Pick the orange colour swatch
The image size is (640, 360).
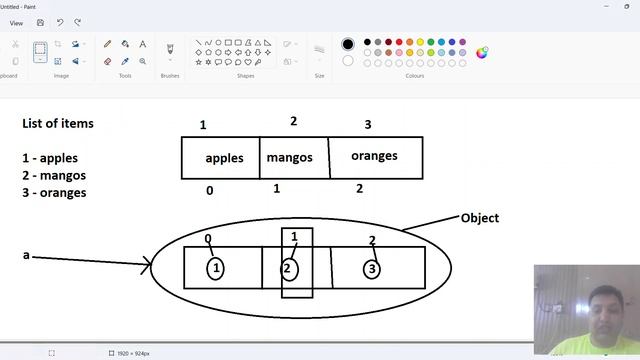(x=409, y=42)
